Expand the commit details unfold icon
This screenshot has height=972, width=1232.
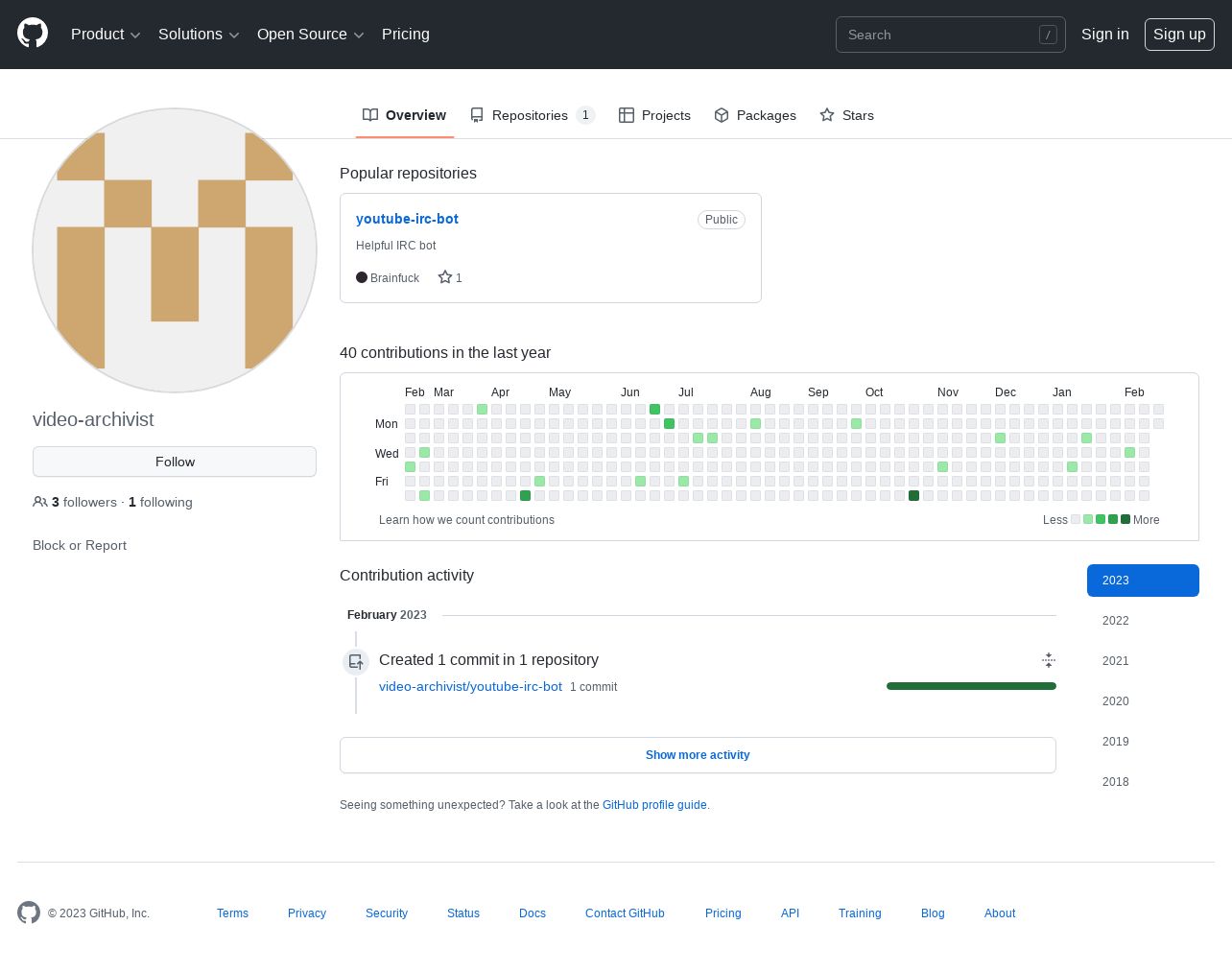click(x=1049, y=660)
